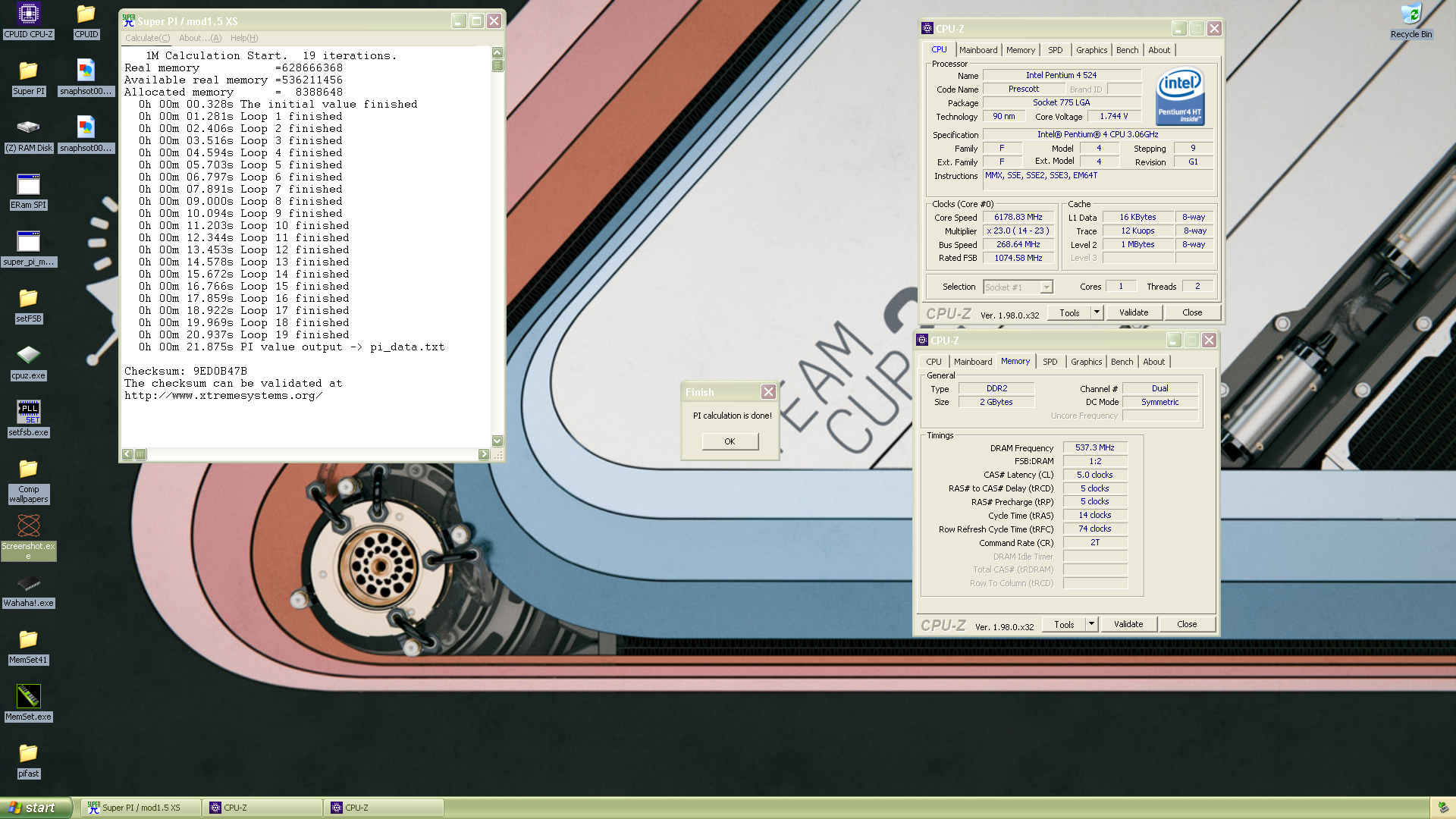This screenshot has width=1456, height=819.
Task: Open the SPD tab in top CPU-Z
Action: pos(1055,50)
